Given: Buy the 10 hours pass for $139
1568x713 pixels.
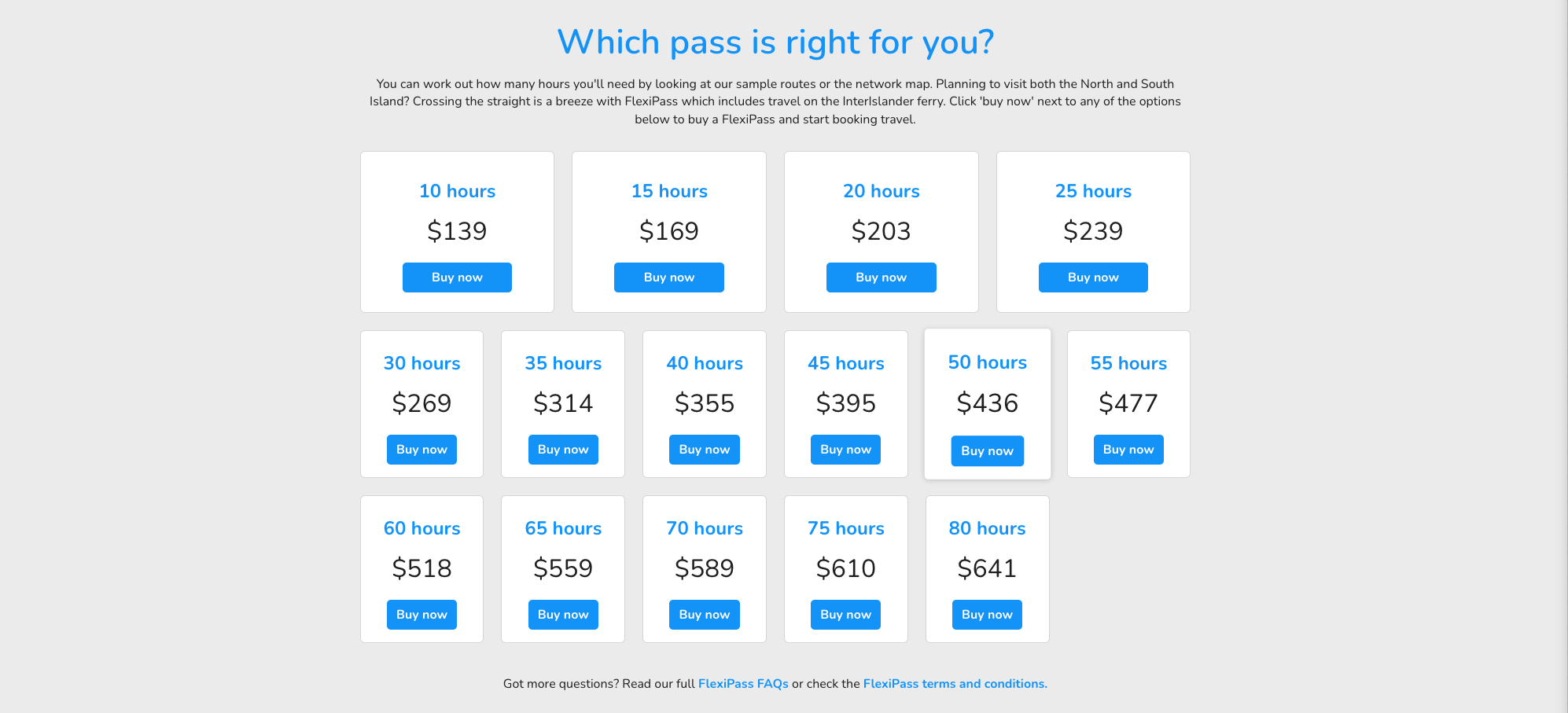Looking at the screenshot, I should [457, 277].
